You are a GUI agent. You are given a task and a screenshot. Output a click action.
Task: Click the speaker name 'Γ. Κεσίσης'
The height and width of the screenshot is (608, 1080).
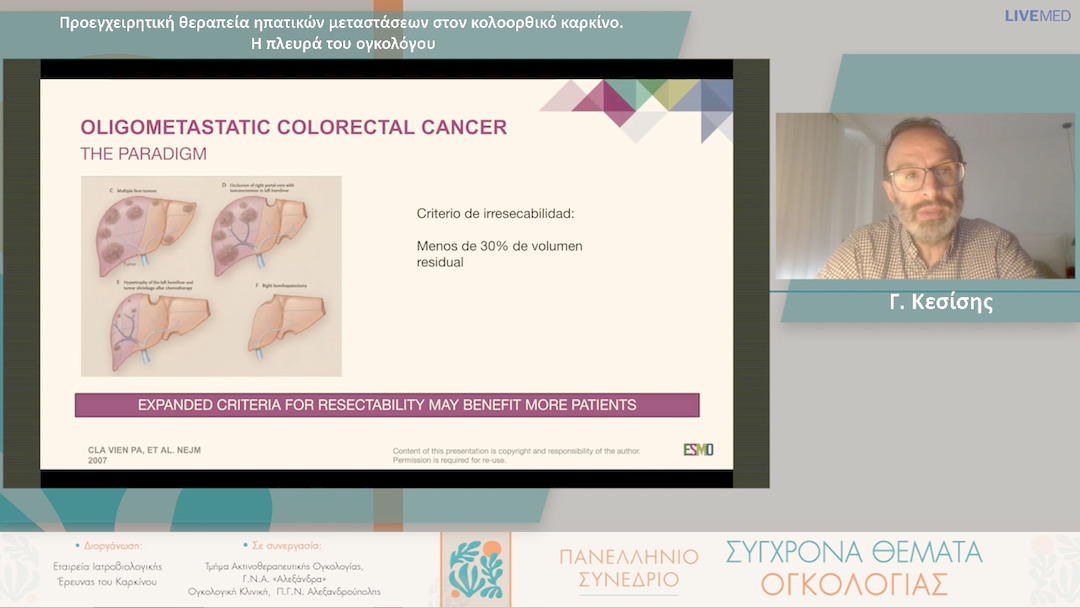pos(941,302)
